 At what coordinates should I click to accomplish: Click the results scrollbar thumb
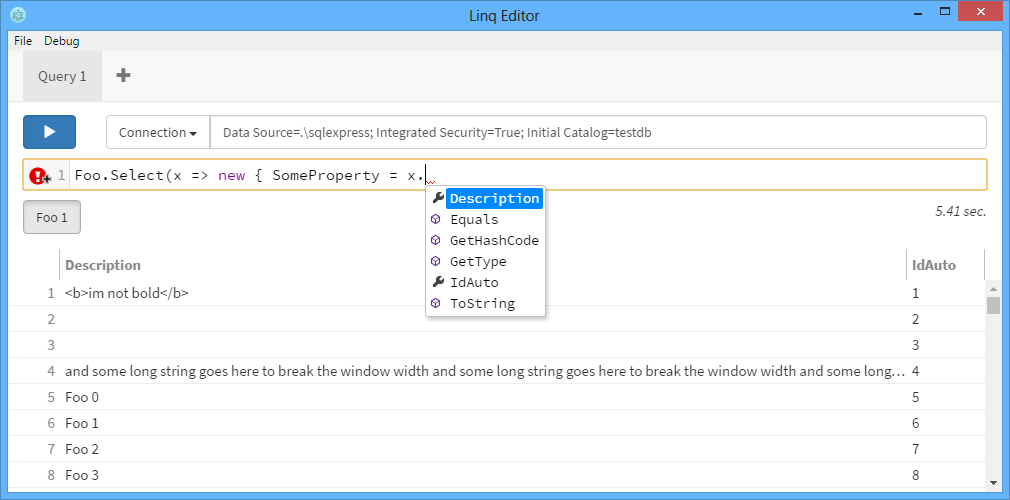pyautogui.click(x=993, y=304)
